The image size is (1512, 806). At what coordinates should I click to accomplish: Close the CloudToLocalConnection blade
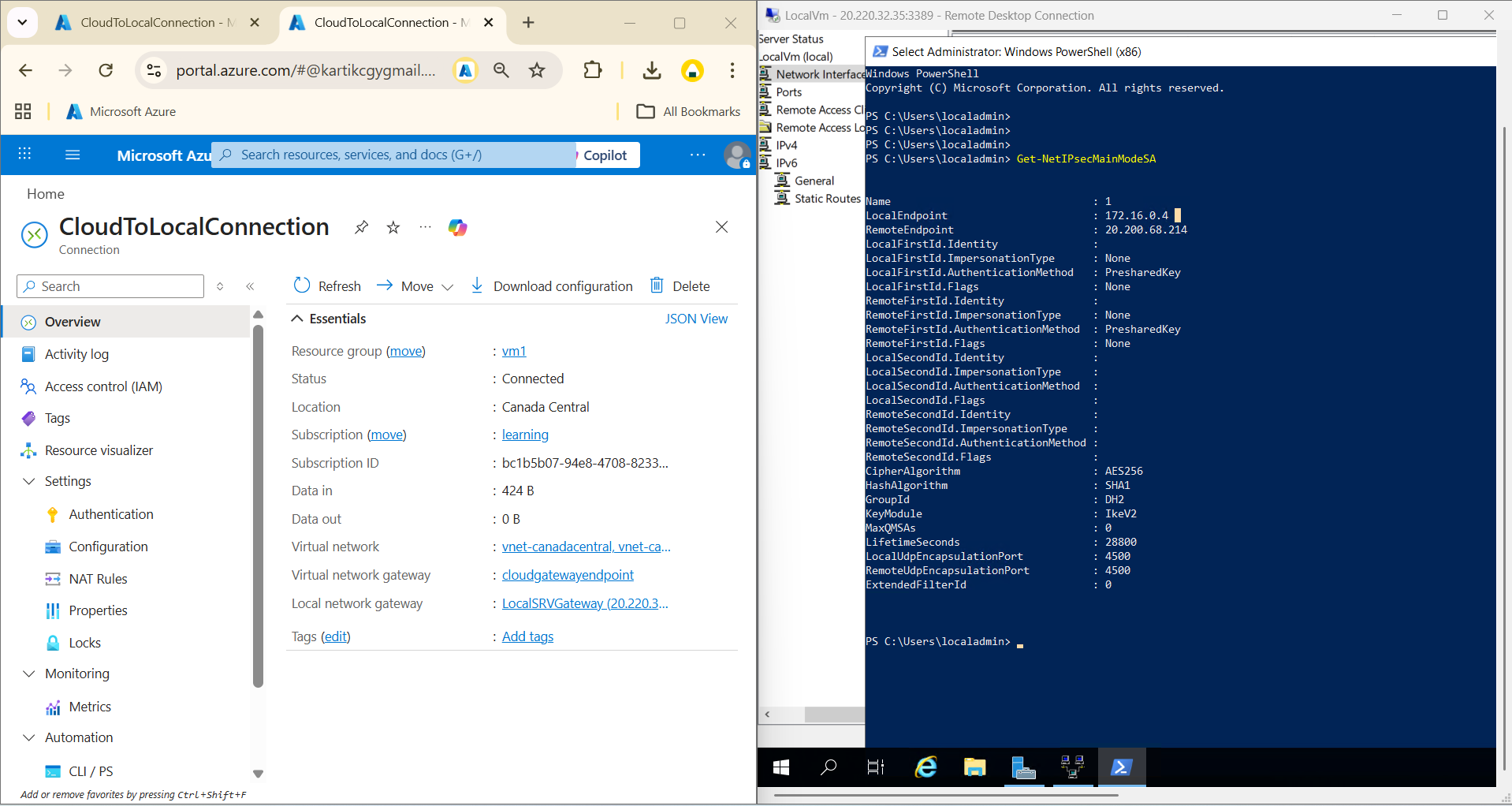721,227
